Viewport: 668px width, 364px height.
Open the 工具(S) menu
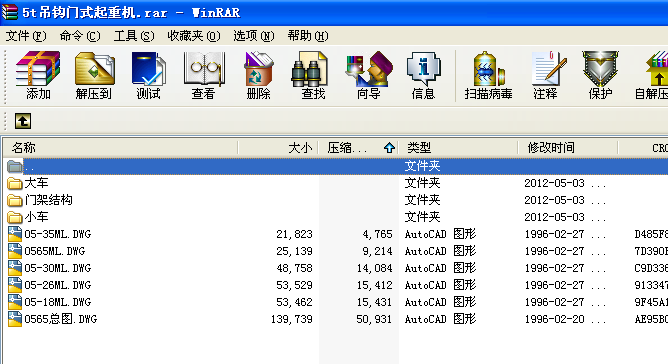click(x=134, y=36)
